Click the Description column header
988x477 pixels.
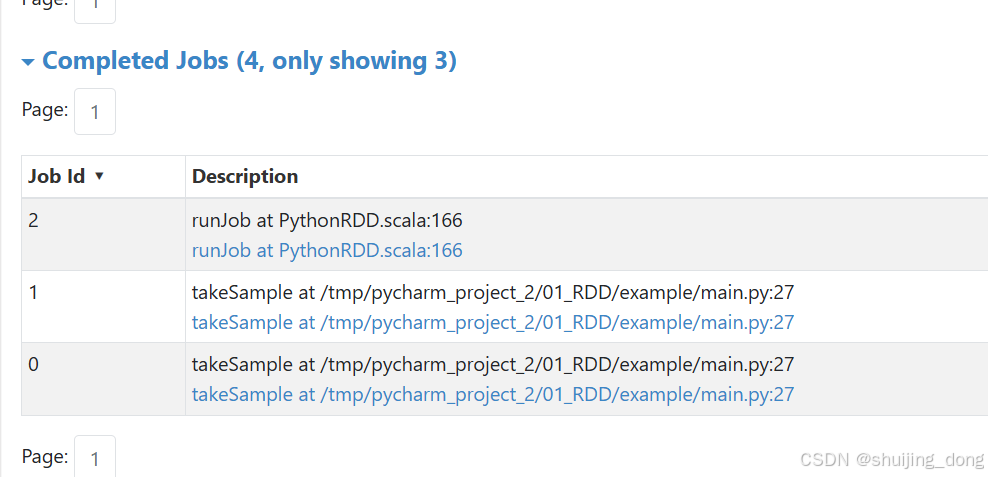(245, 177)
